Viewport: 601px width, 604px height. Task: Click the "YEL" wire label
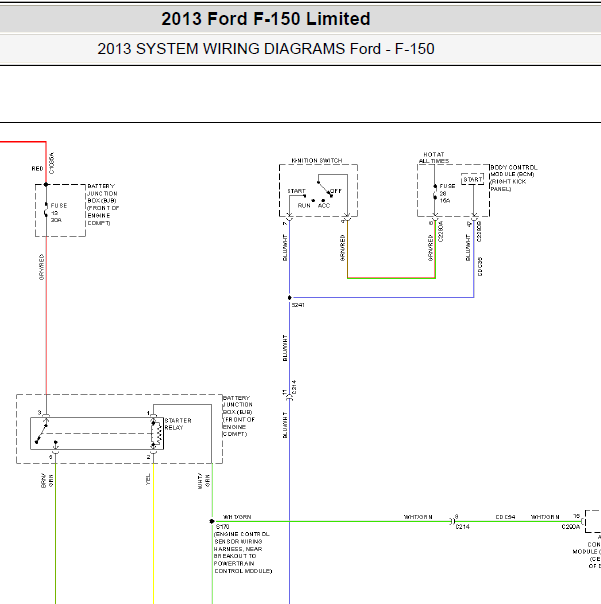pyautogui.click(x=148, y=479)
